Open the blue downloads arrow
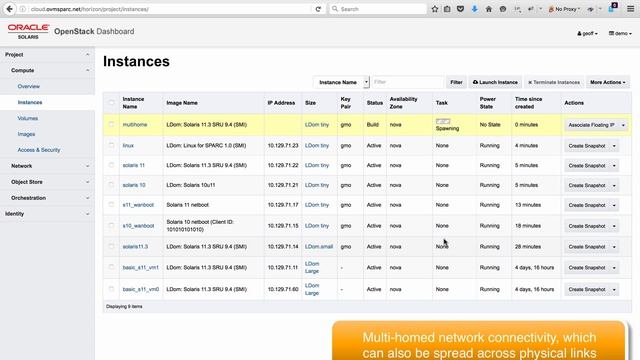 click(474, 9)
